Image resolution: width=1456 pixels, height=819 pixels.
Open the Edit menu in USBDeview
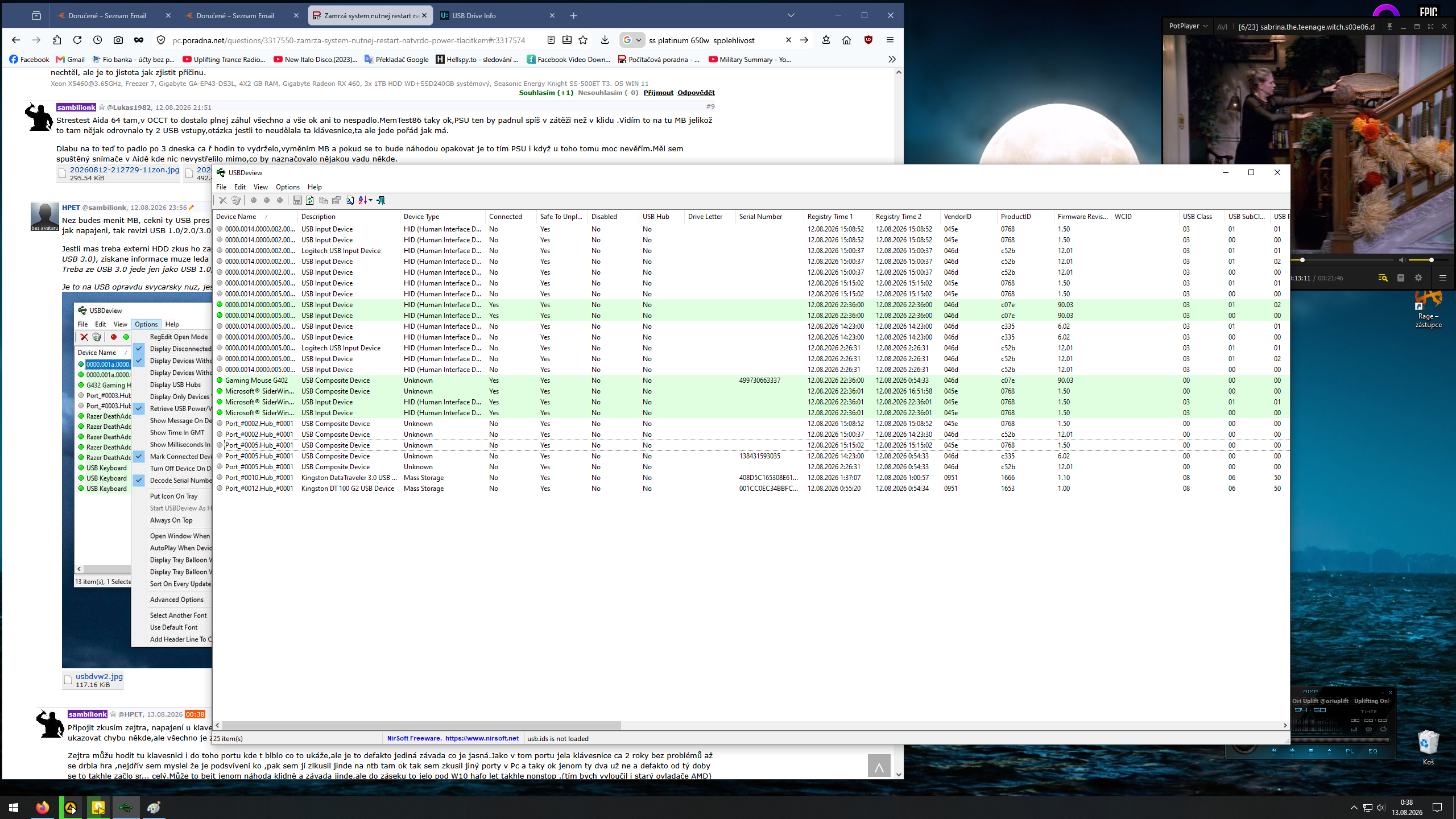[x=240, y=187]
